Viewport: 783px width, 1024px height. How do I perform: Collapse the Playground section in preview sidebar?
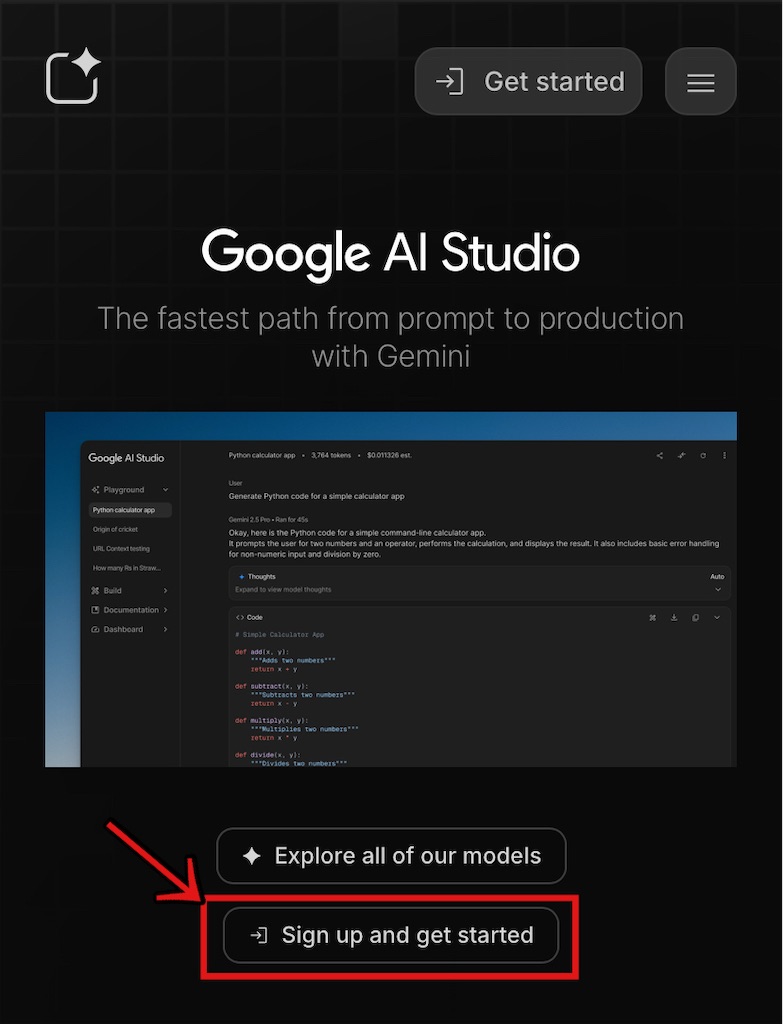pyautogui.click(x=165, y=490)
